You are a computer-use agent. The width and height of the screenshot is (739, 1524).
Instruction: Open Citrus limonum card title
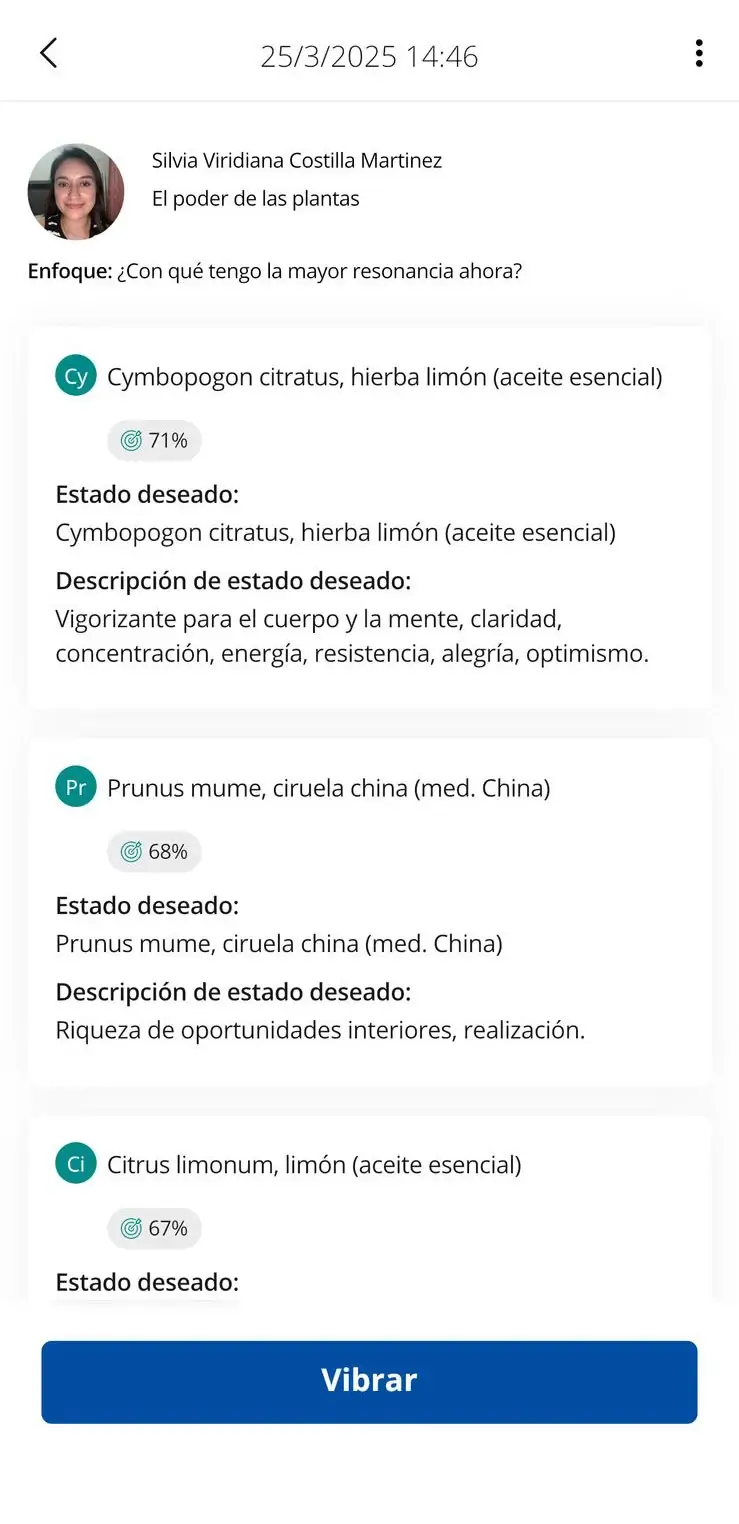click(314, 1164)
